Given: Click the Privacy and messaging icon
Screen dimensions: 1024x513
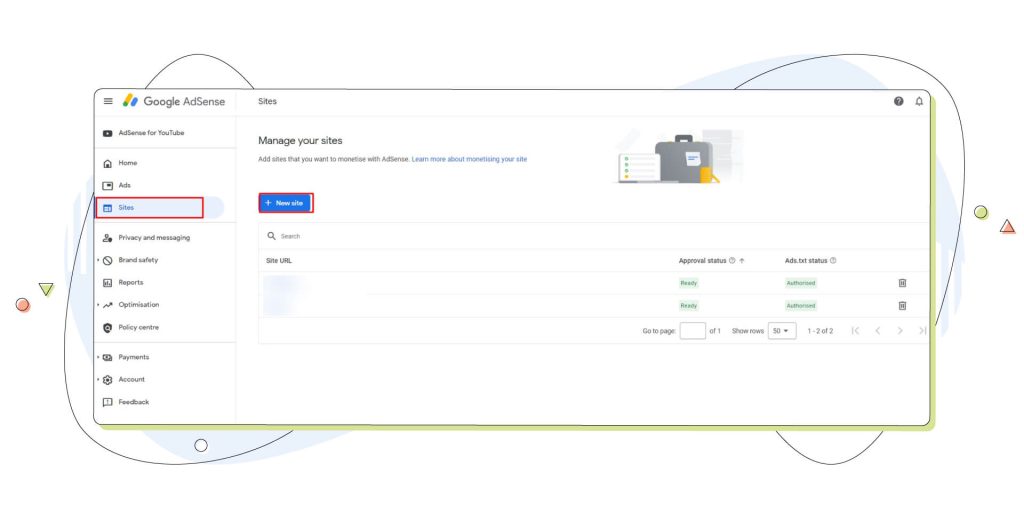Looking at the screenshot, I should click(108, 238).
